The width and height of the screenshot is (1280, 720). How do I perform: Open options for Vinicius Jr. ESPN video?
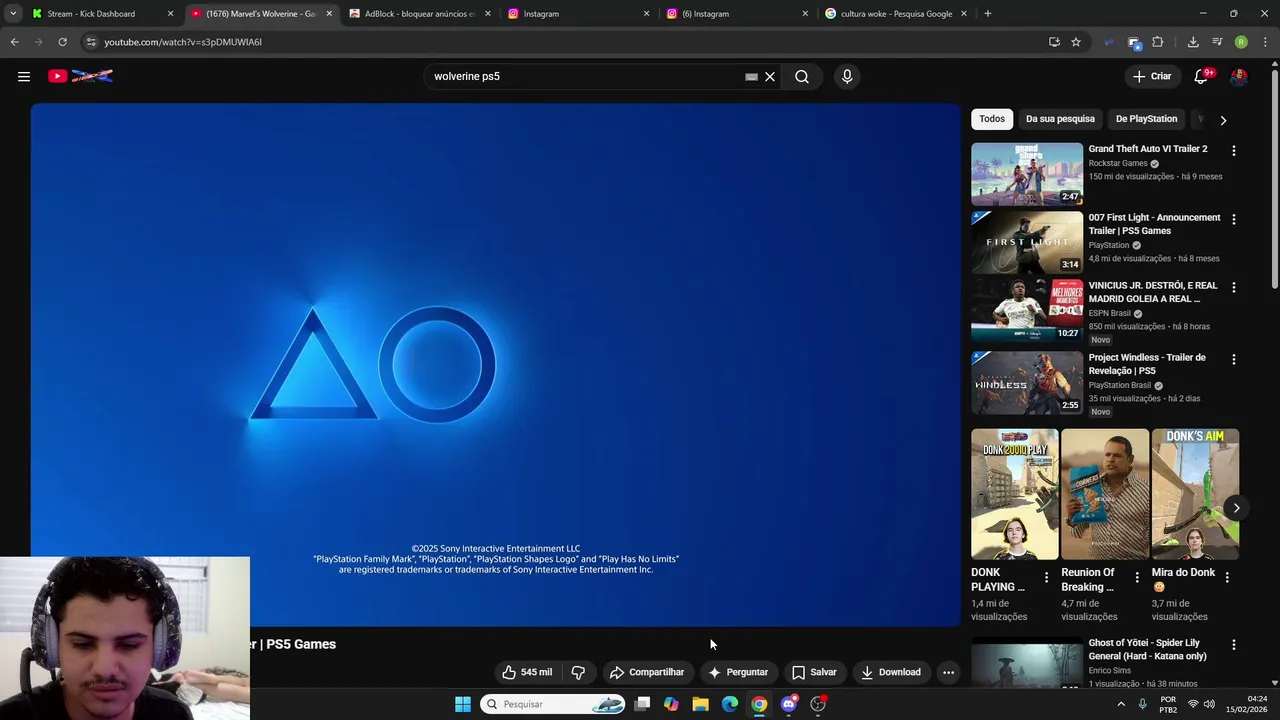click(x=1233, y=287)
